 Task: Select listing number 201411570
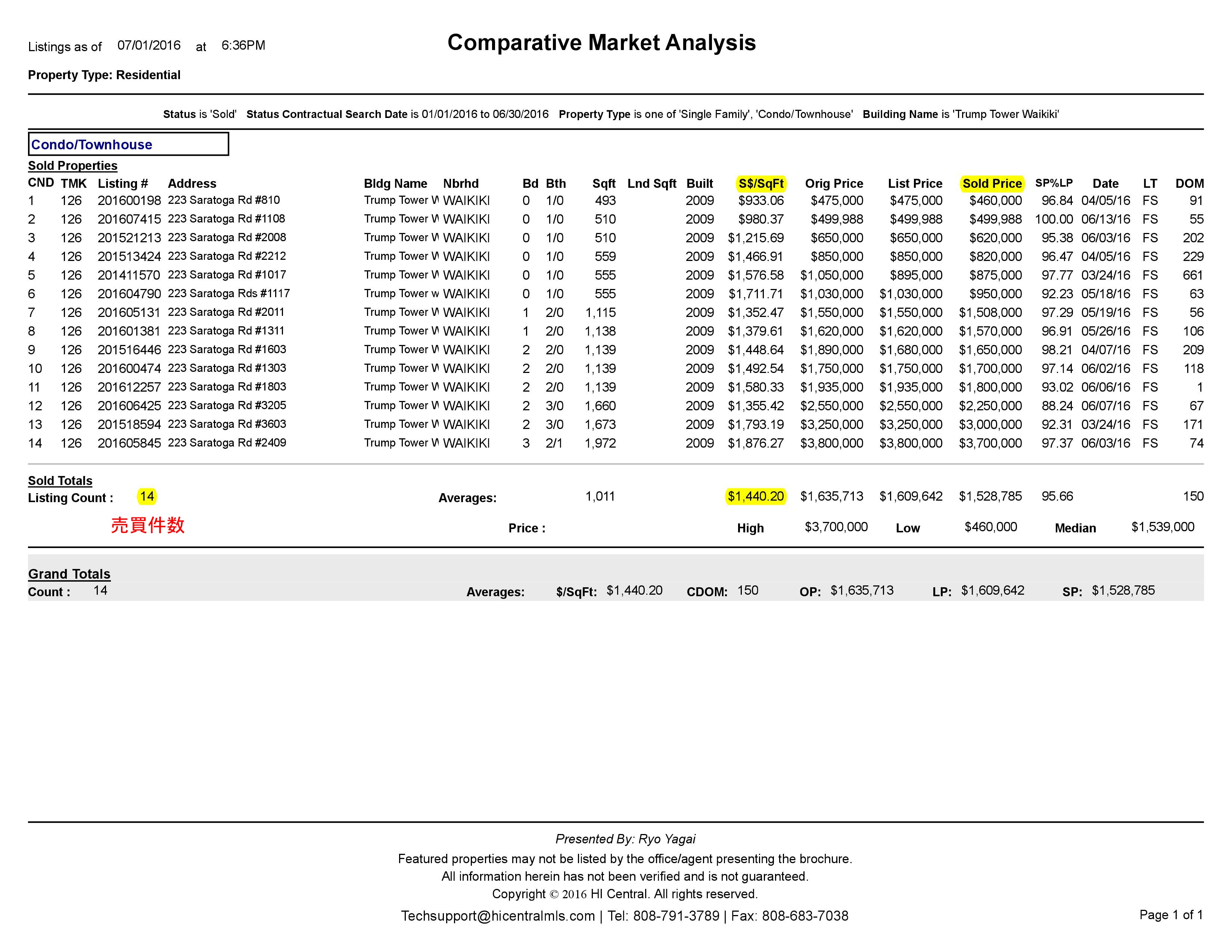[129, 275]
